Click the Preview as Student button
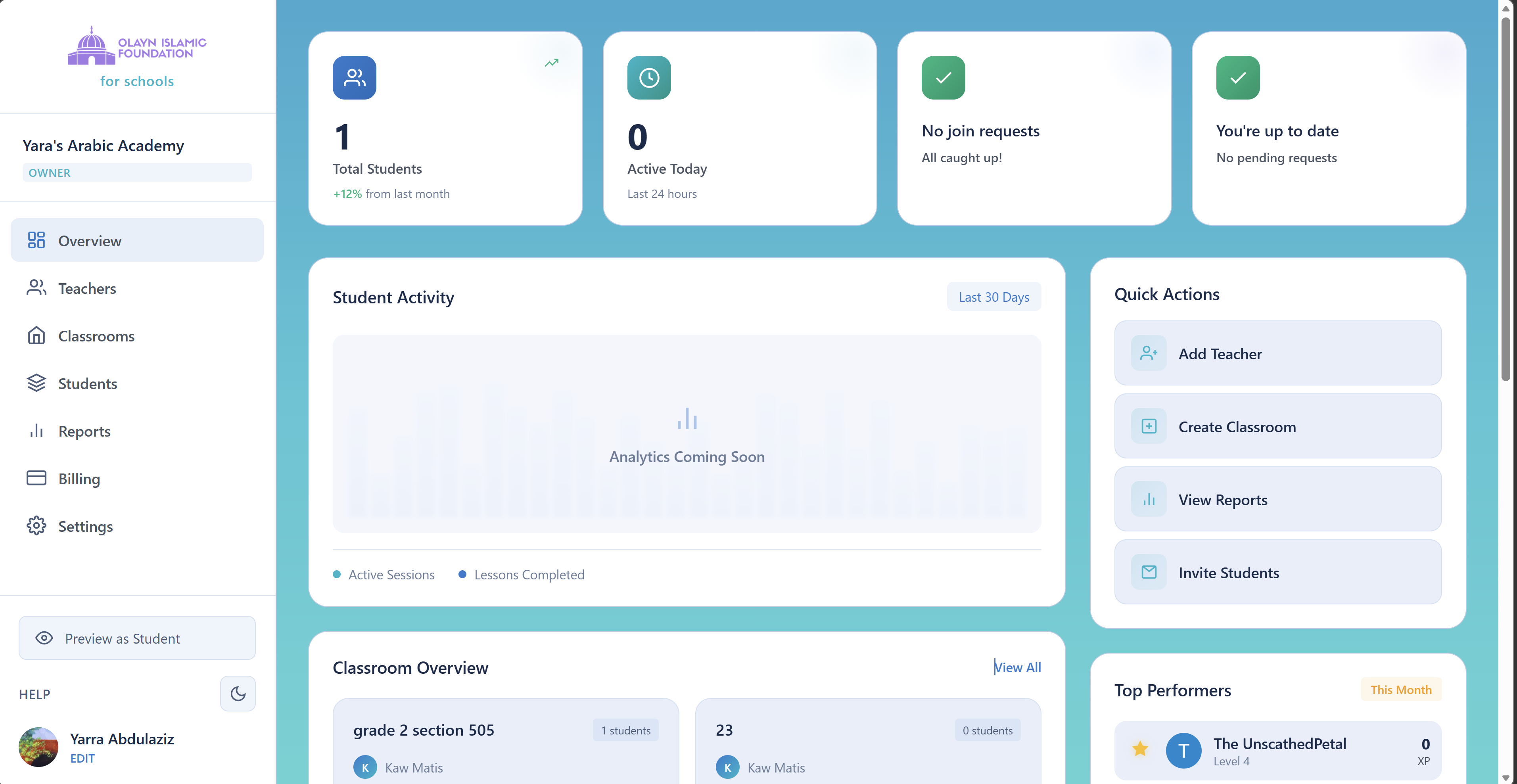Image resolution: width=1517 pixels, height=784 pixels. [x=136, y=638]
